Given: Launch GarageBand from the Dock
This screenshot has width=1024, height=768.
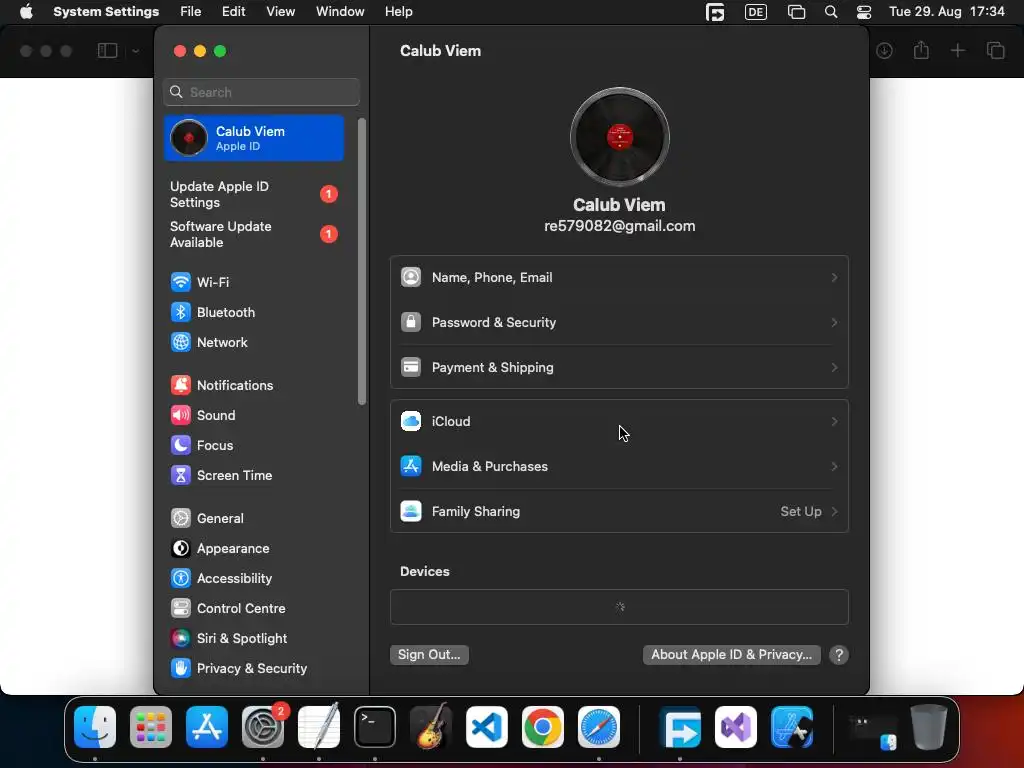Looking at the screenshot, I should coord(431,727).
